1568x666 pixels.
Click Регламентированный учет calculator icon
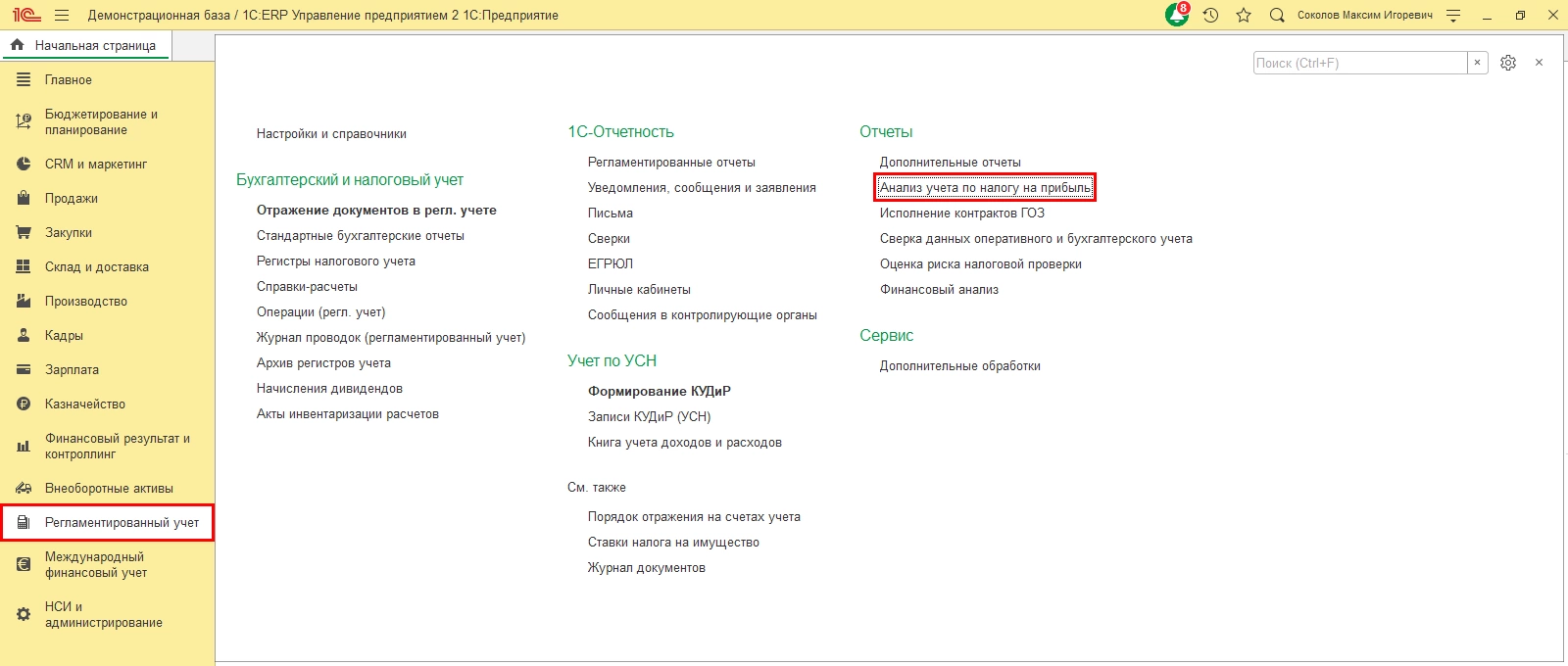[24, 522]
